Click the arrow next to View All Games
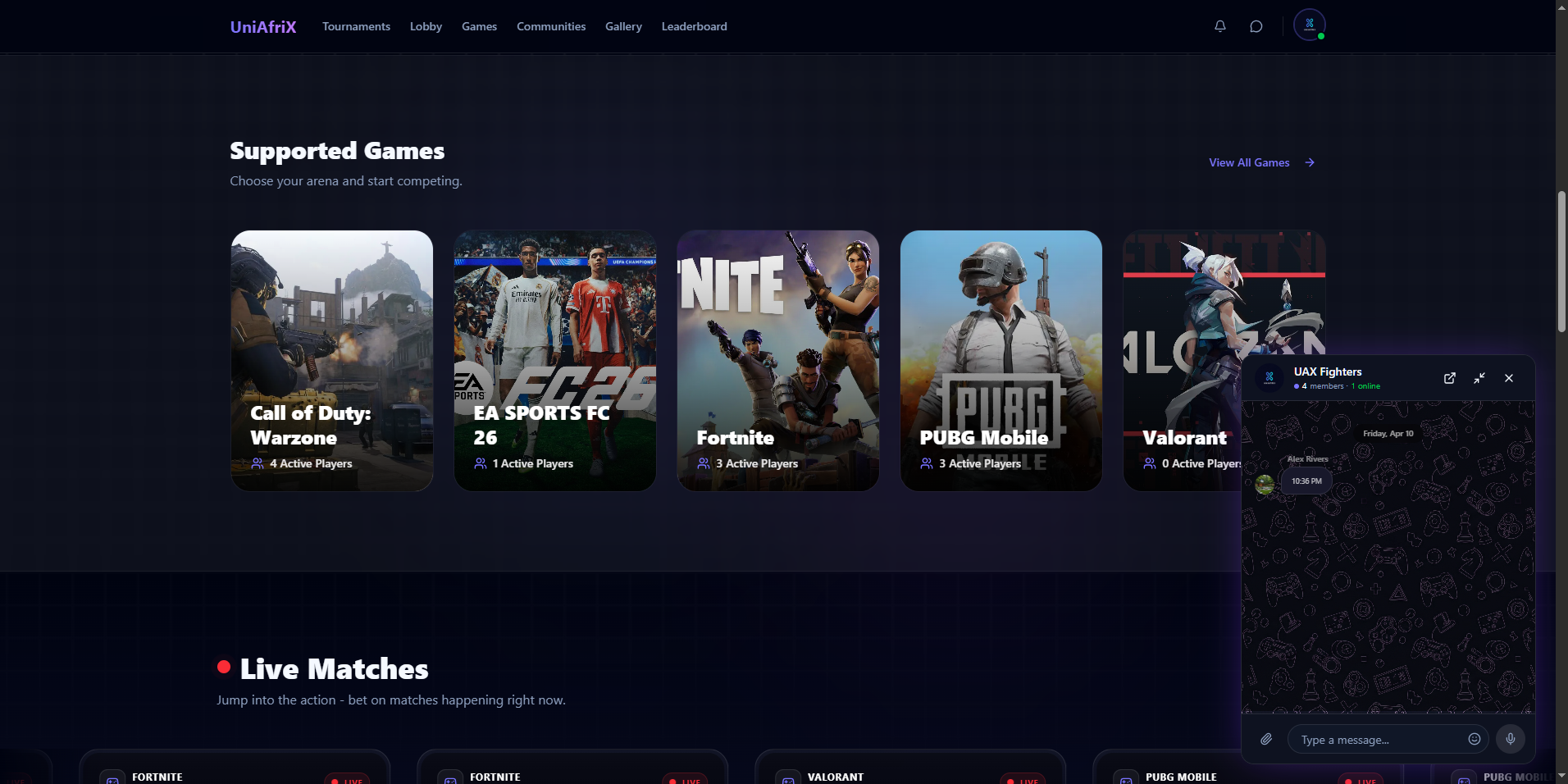The image size is (1568, 784). point(1310,162)
